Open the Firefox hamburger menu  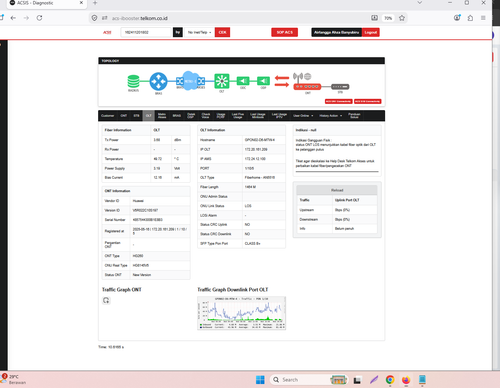[483, 18]
